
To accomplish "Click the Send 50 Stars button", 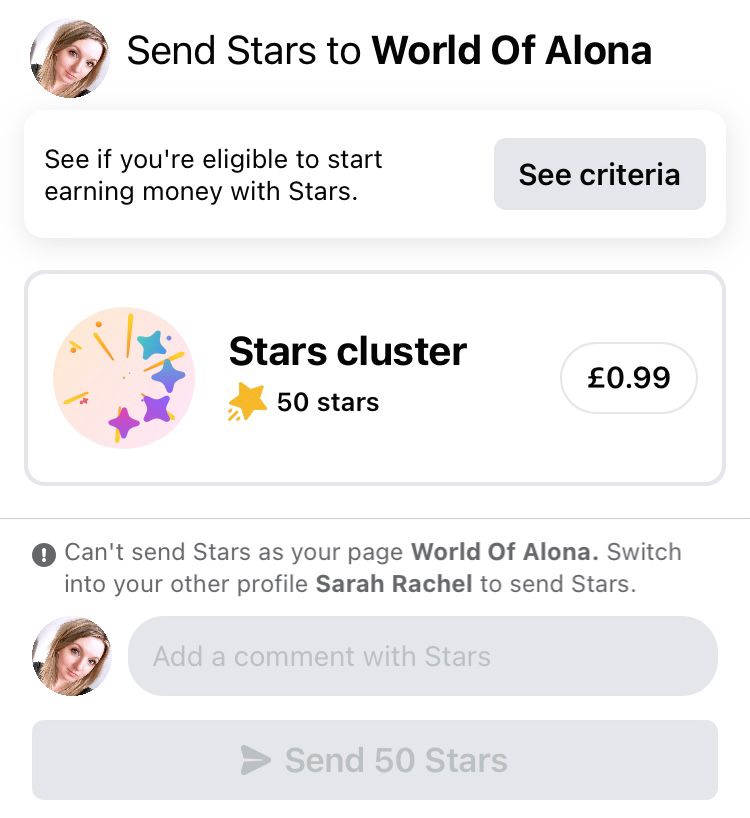I will (374, 760).
